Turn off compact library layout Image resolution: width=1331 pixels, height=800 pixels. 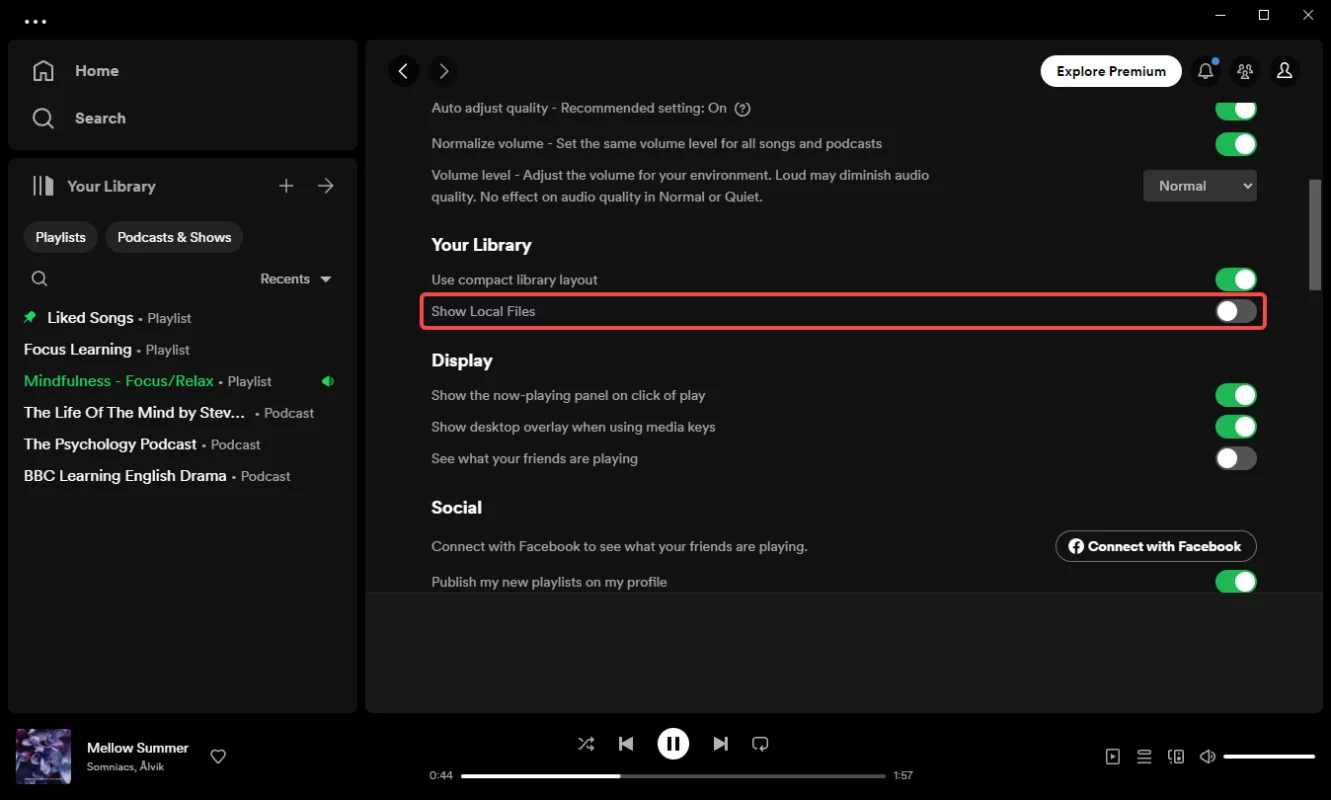pos(1235,280)
